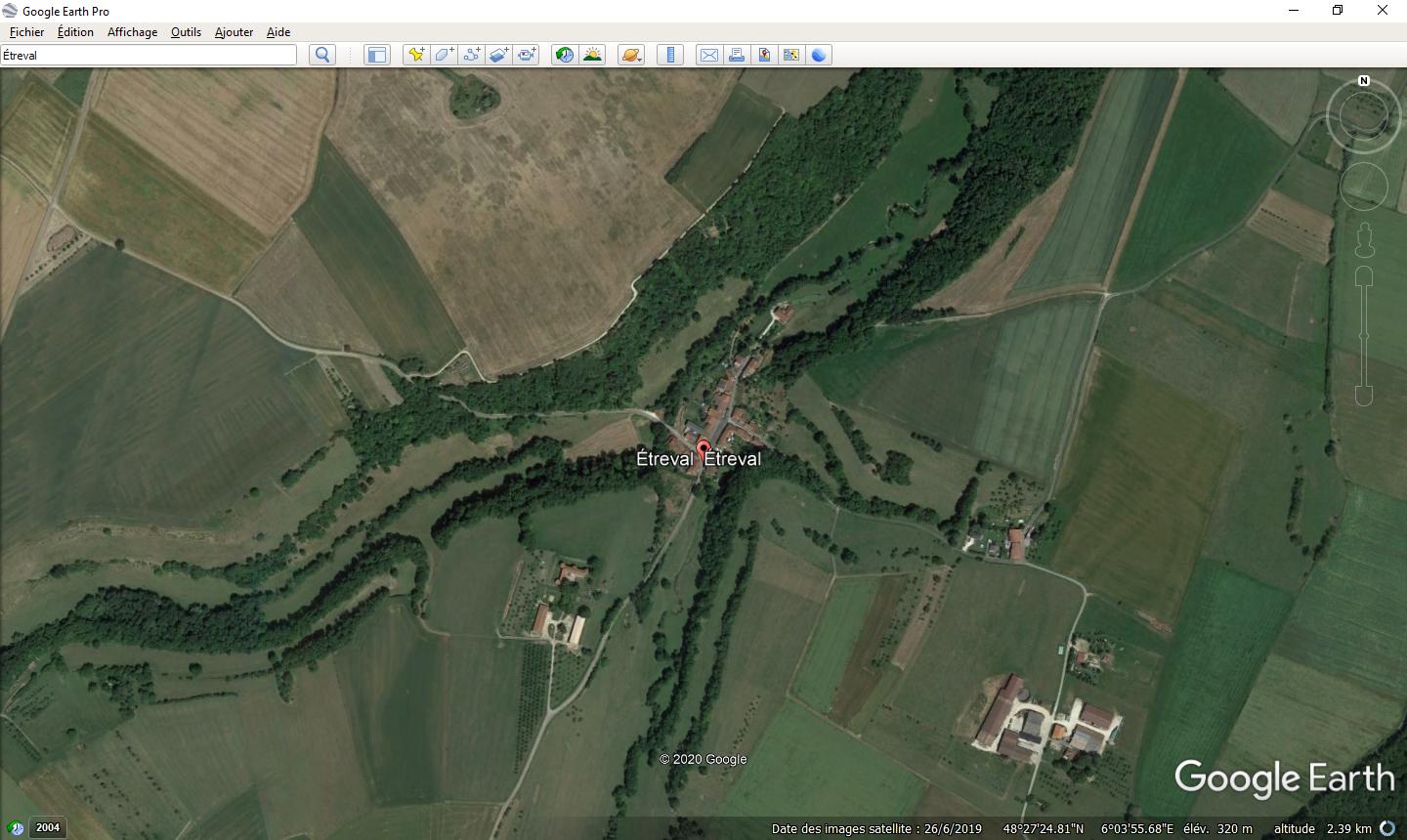Click the zoom slider track
This screenshot has height=840, width=1407.
pyautogui.click(x=1364, y=335)
